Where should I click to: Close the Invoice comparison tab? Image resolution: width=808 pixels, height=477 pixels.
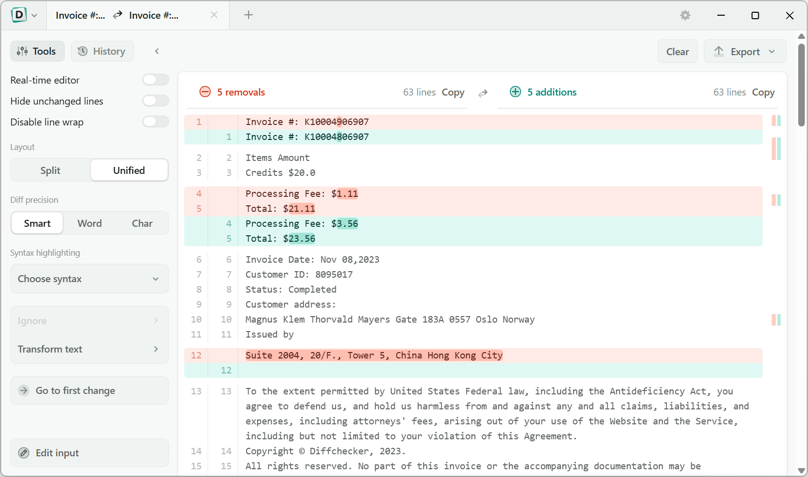click(x=214, y=15)
